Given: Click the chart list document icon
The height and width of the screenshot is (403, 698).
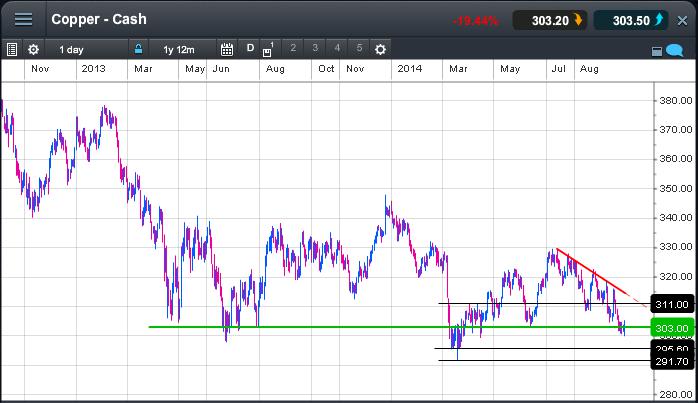Looking at the screenshot, I should pyautogui.click(x=12, y=49).
